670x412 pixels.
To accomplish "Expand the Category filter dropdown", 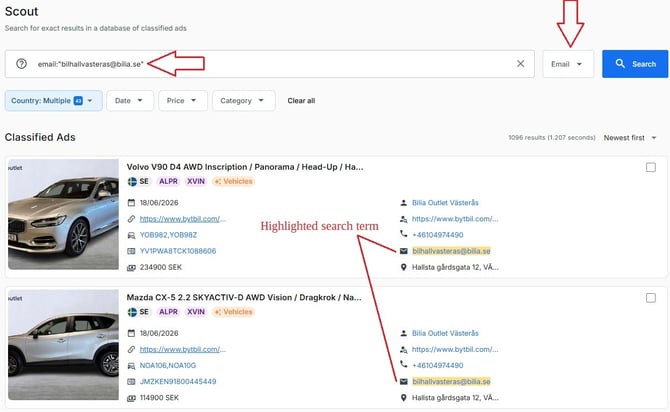I will point(244,100).
